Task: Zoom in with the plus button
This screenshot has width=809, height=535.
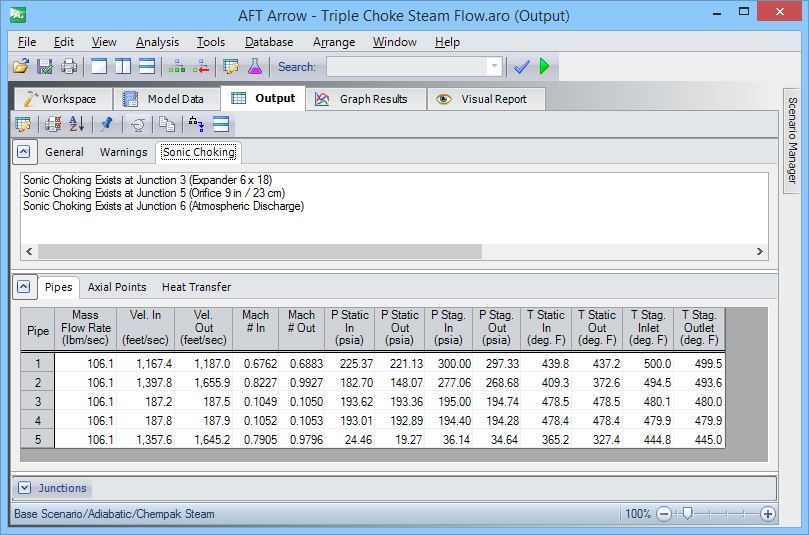Action: [x=768, y=514]
